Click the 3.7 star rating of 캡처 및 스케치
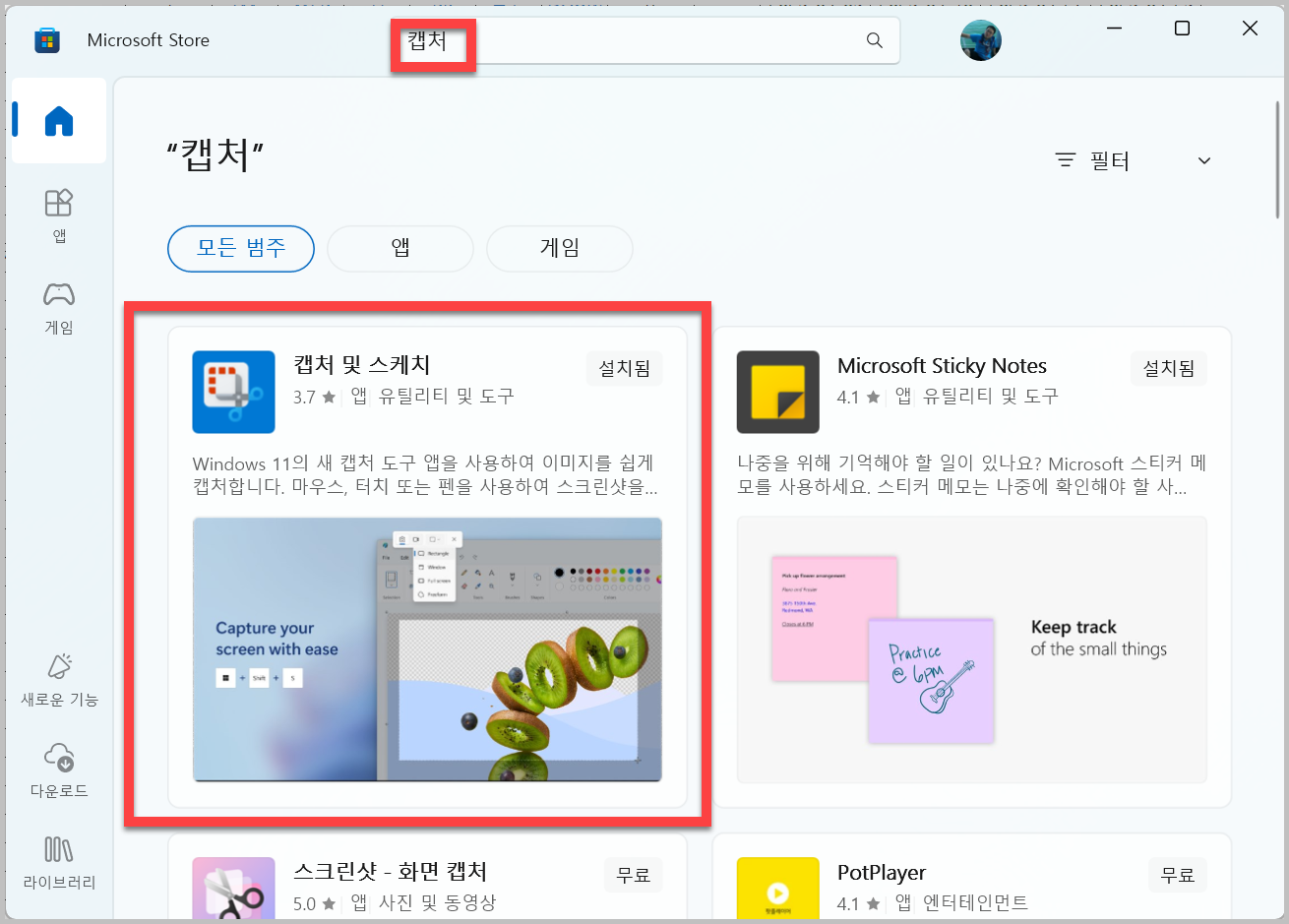The image size is (1289, 924). pos(315,397)
